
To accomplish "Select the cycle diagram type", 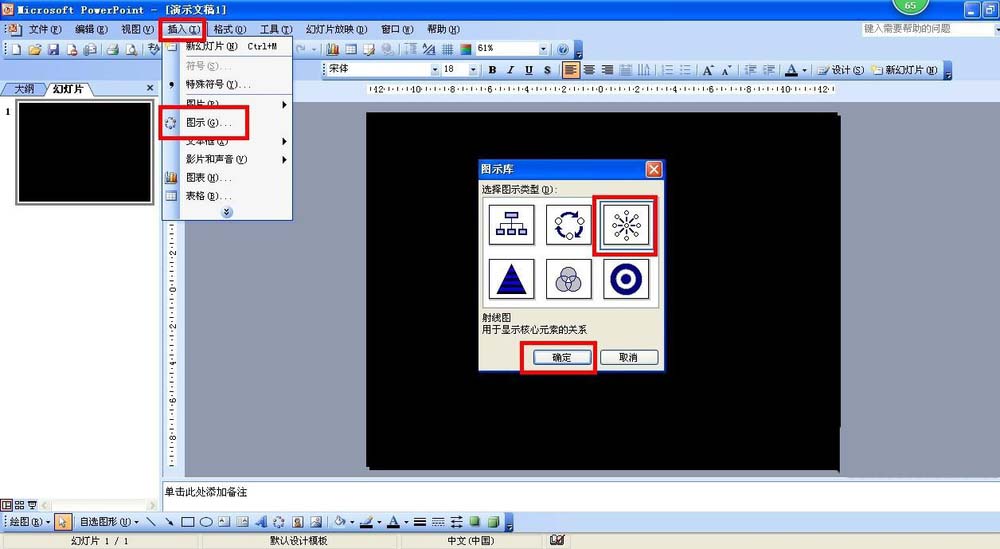I will [x=568, y=224].
